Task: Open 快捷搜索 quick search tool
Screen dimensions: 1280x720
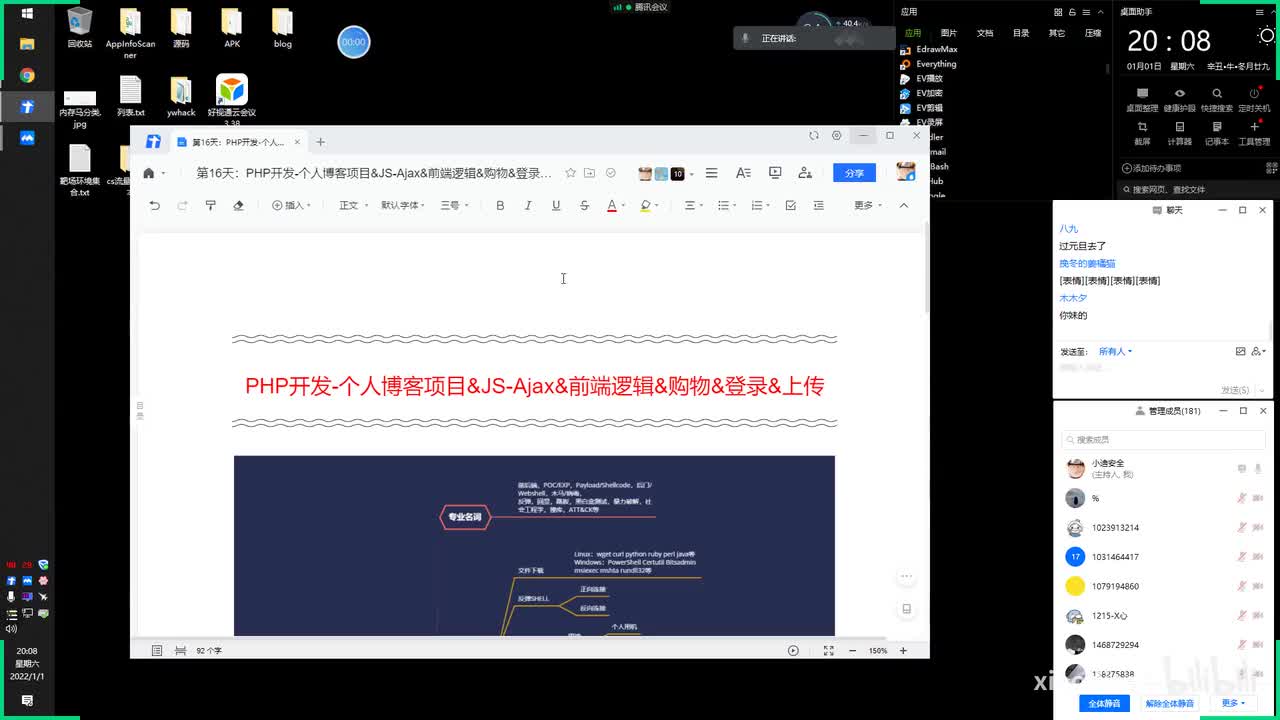Action: 1217,99
